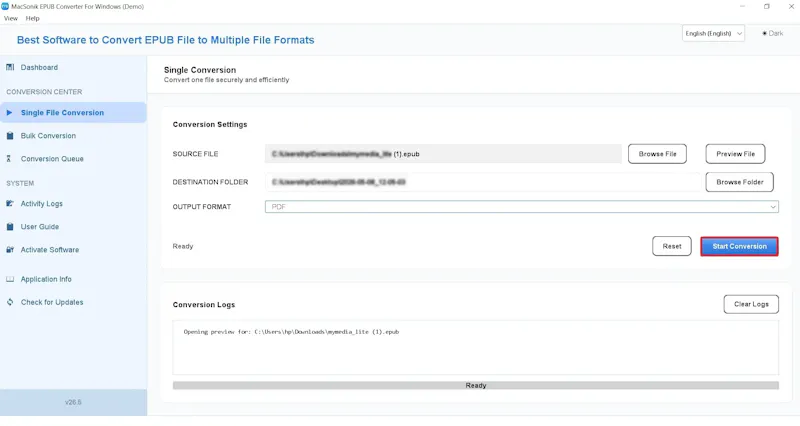Open Activate Software label in sidebar
The height and width of the screenshot is (426, 800).
(x=50, y=249)
